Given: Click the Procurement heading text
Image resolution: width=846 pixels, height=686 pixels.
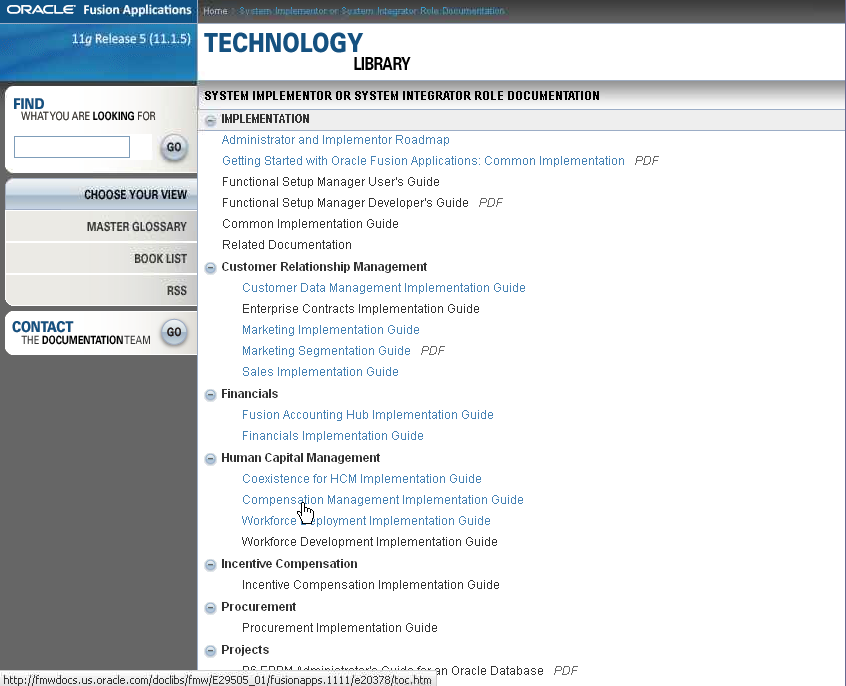Looking at the screenshot, I should tap(258, 607).
